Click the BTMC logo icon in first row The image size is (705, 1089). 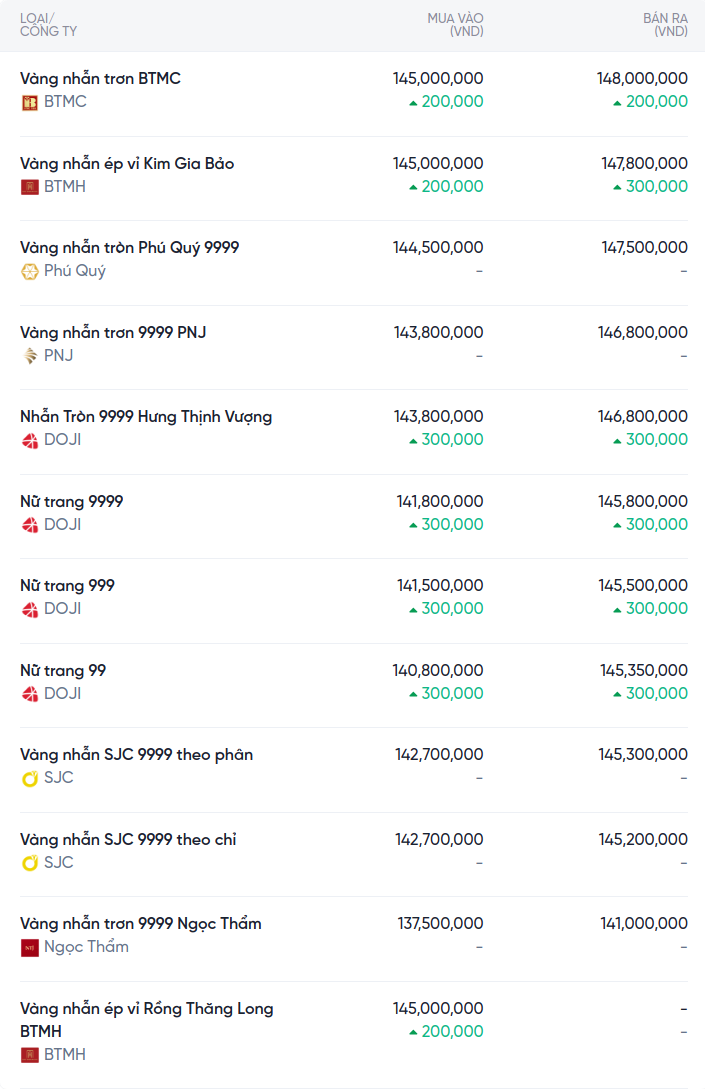(x=30, y=102)
